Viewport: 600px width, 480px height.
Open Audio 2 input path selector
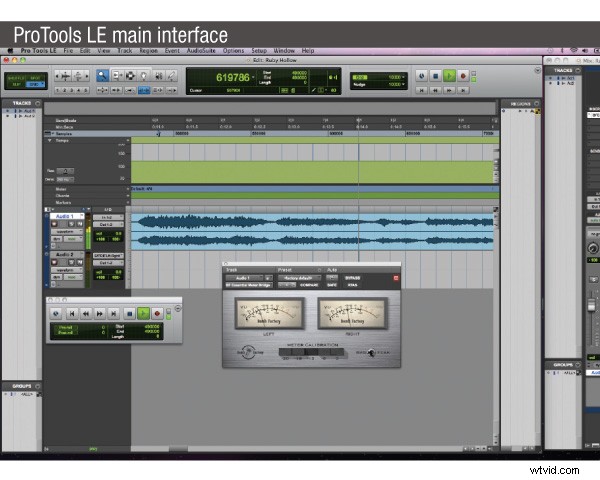[108, 255]
